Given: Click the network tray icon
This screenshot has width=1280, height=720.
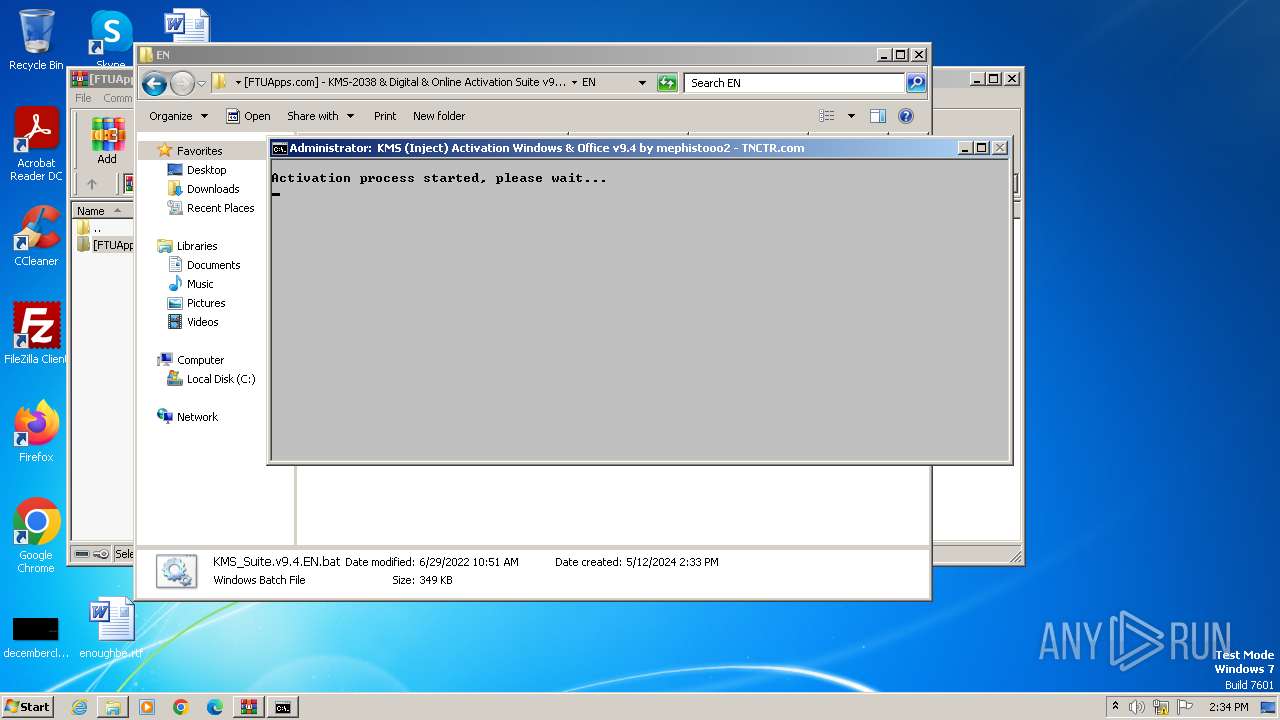Looking at the screenshot, I should [x=1161, y=707].
